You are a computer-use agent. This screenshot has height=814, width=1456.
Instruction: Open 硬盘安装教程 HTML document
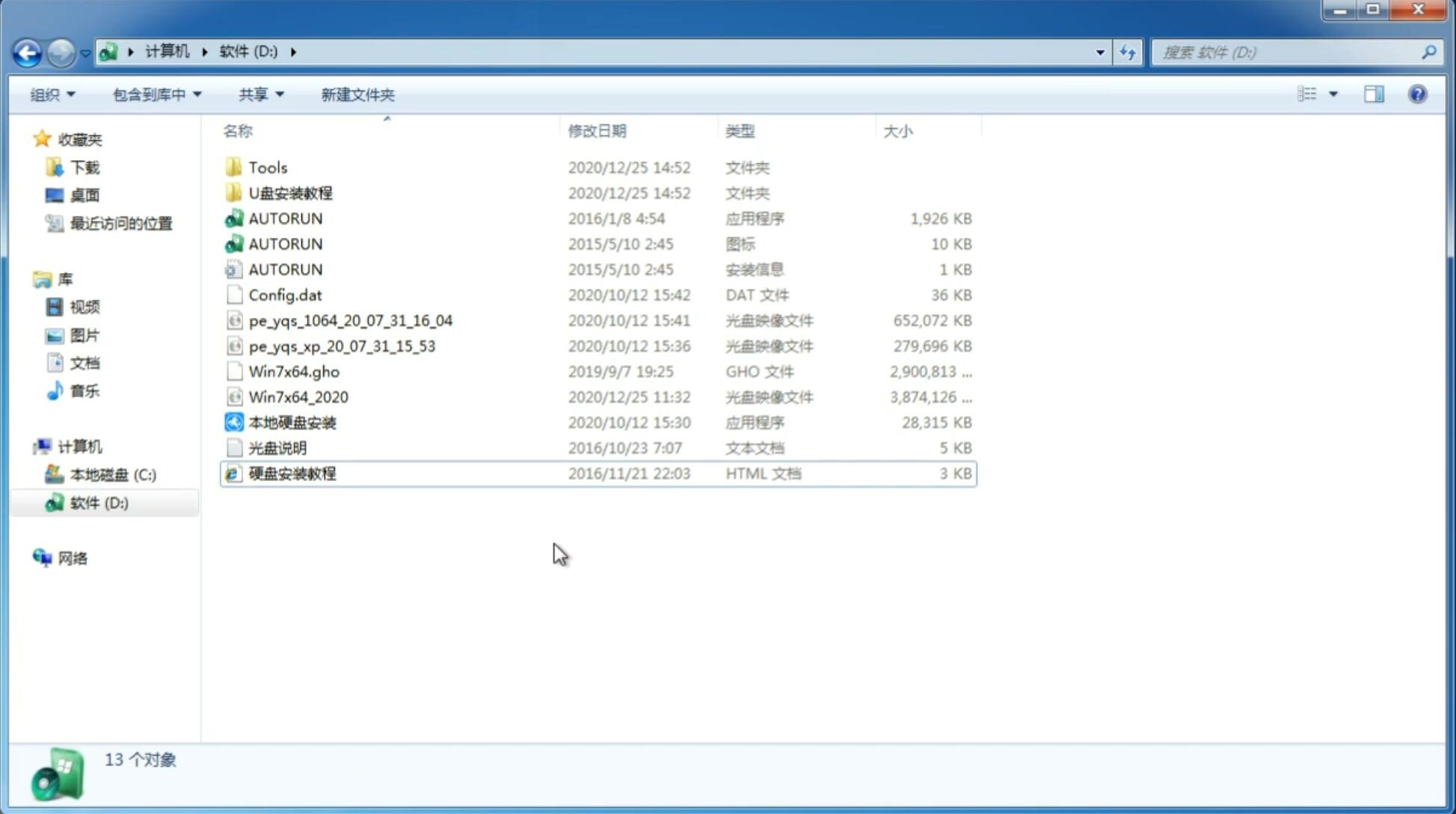292,473
